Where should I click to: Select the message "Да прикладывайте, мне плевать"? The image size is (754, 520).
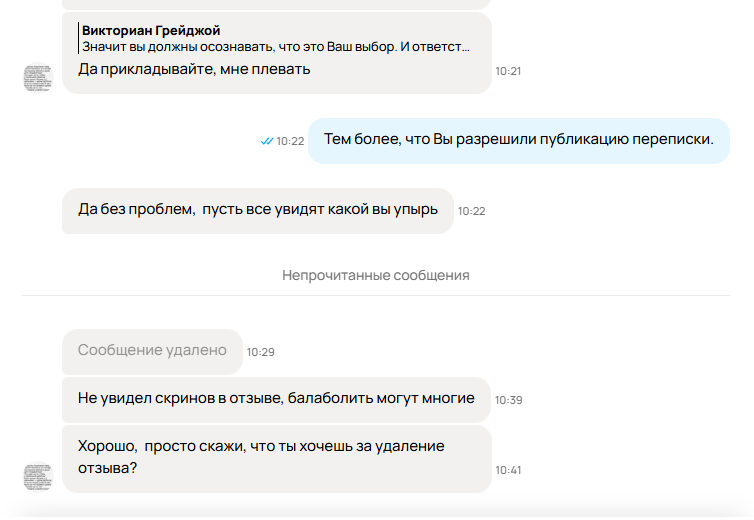(x=194, y=69)
